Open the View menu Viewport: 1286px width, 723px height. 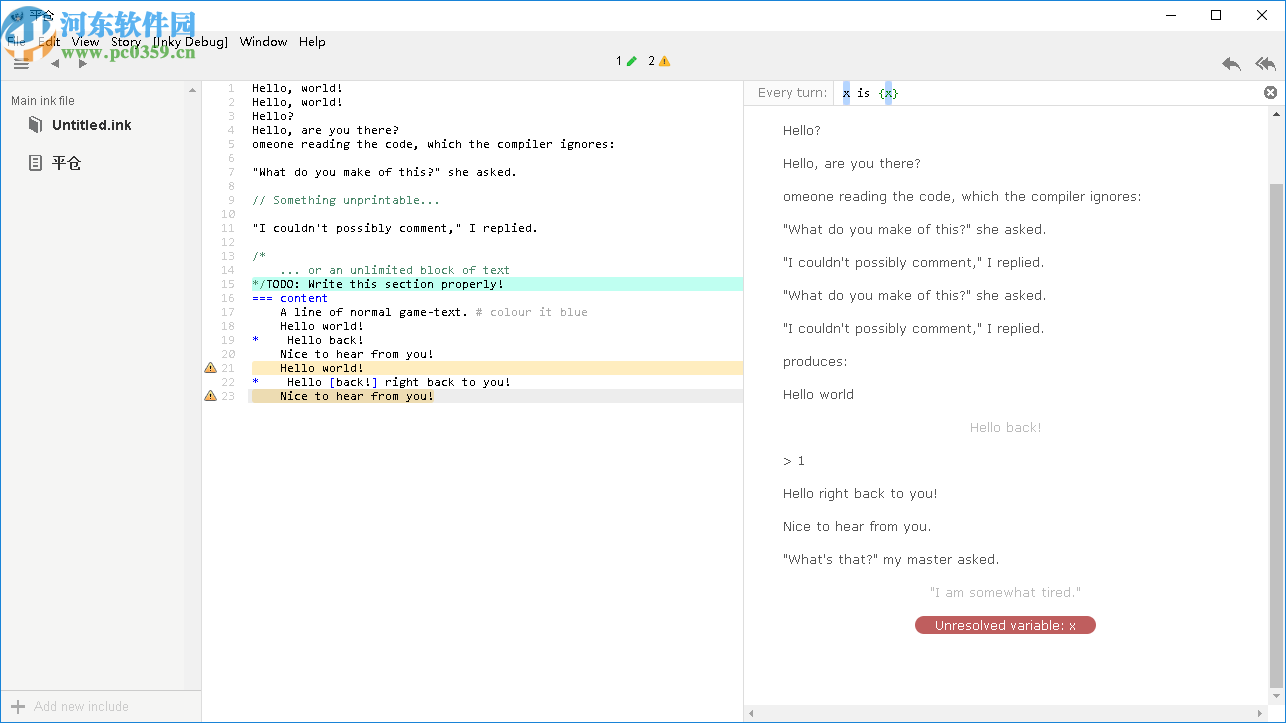pos(85,42)
